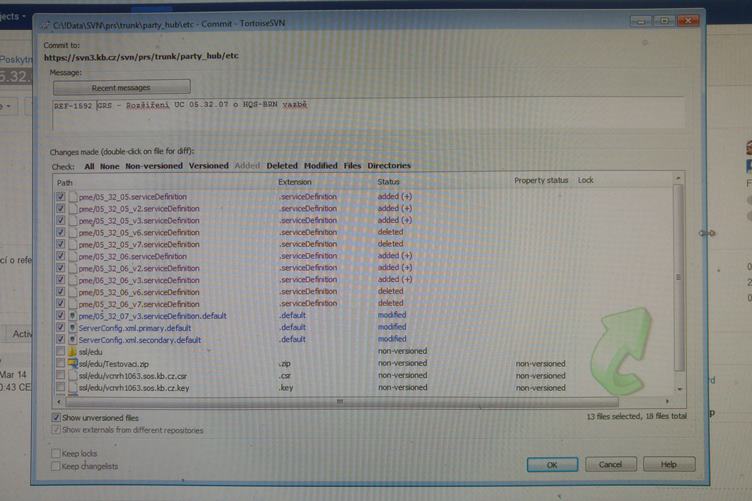This screenshot has width=752, height=501.
Task: Confirm commit with OK button
Action: [x=552, y=465]
